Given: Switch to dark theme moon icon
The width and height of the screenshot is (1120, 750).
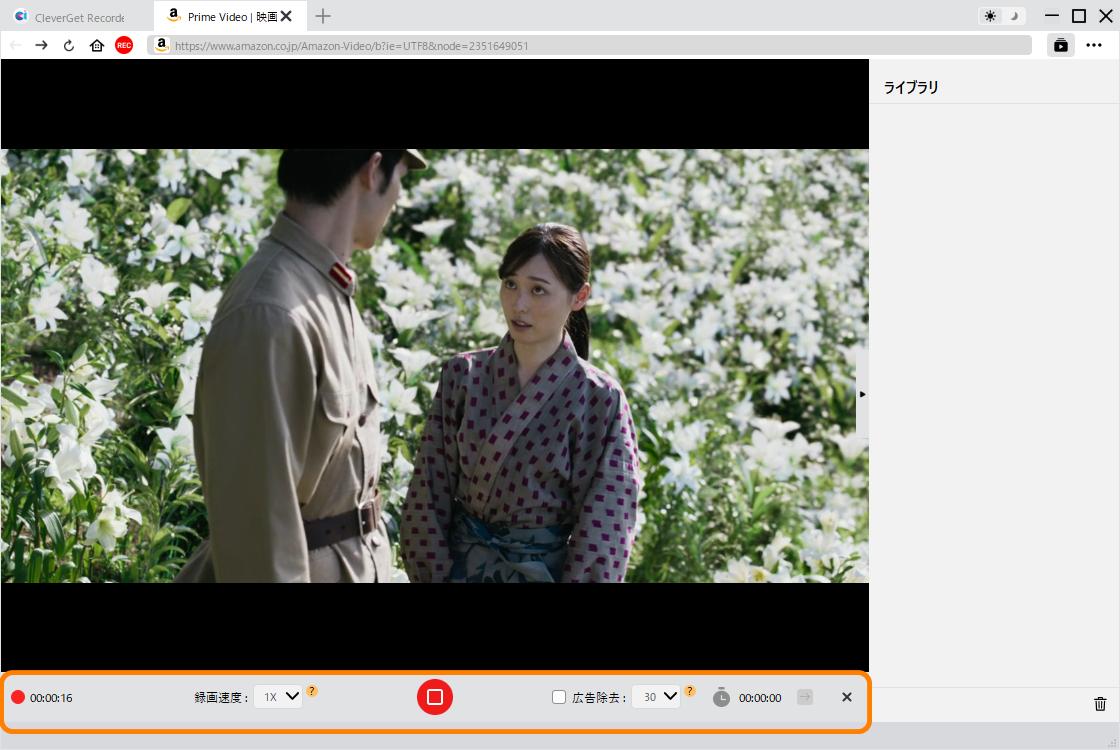Looking at the screenshot, I should tap(1014, 16).
